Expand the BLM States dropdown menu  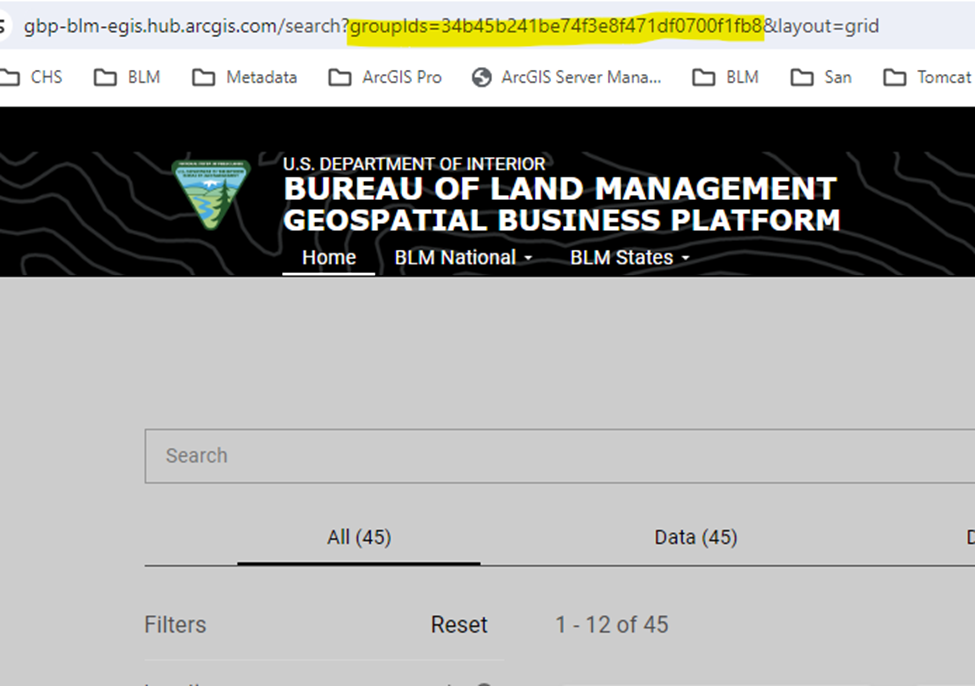(630, 257)
